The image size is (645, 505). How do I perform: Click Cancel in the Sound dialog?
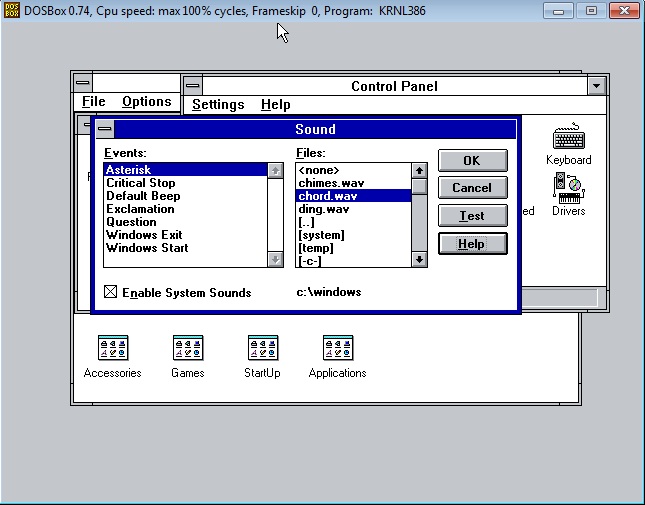tap(473, 188)
